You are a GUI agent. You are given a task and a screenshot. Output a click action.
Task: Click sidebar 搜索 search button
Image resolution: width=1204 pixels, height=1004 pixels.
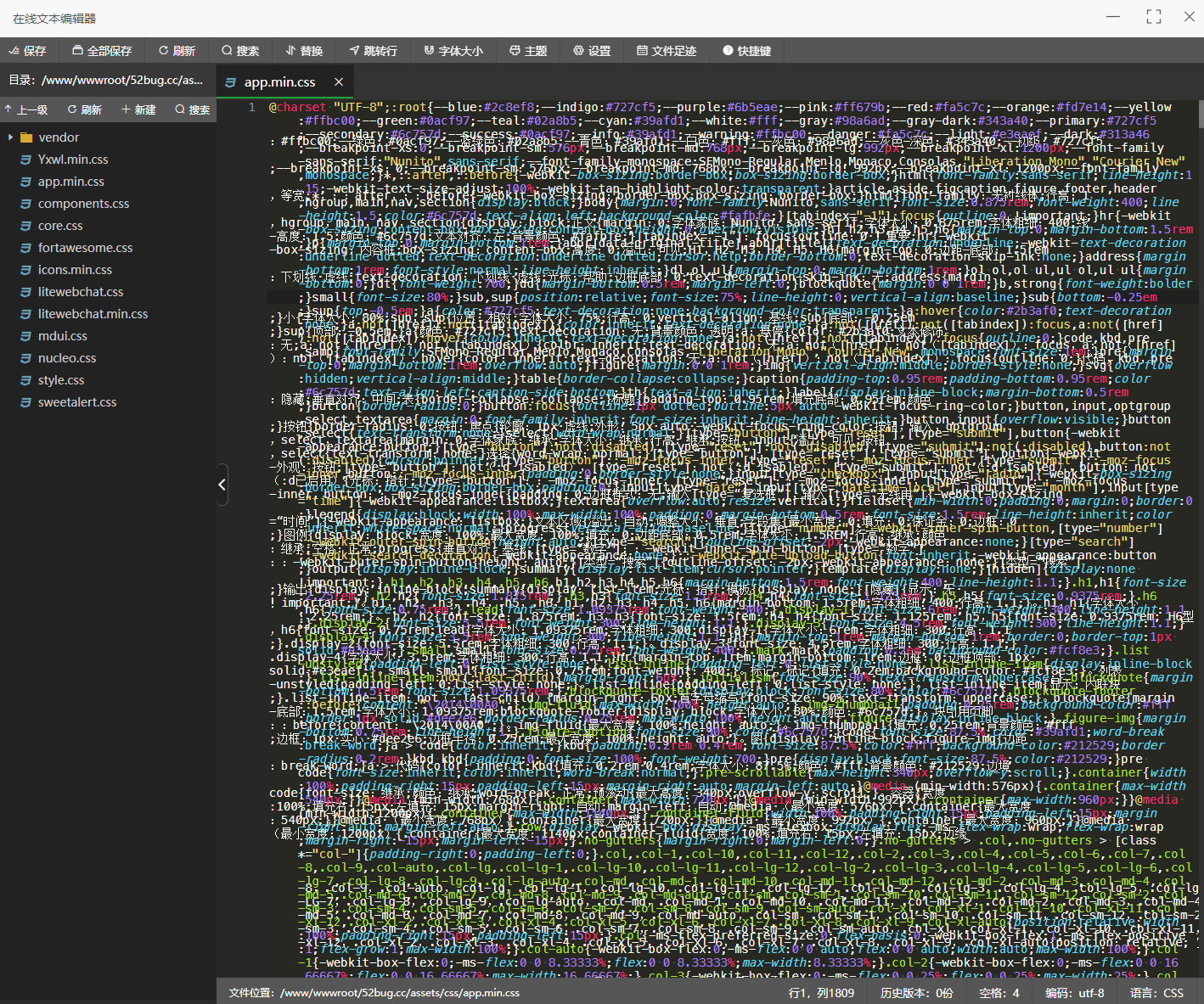[193, 109]
